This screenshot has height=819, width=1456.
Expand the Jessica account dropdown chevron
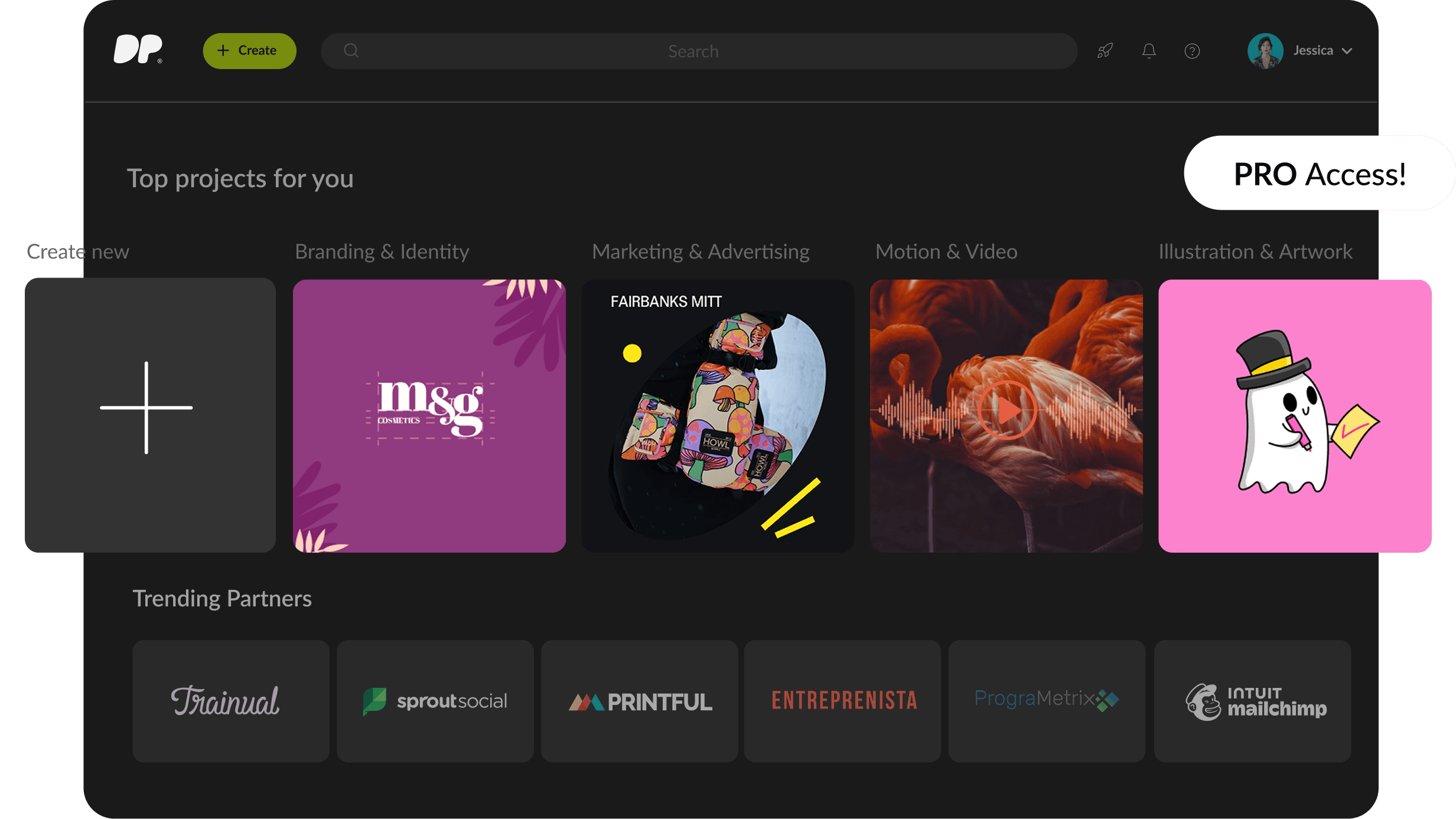click(x=1347, y=51)
